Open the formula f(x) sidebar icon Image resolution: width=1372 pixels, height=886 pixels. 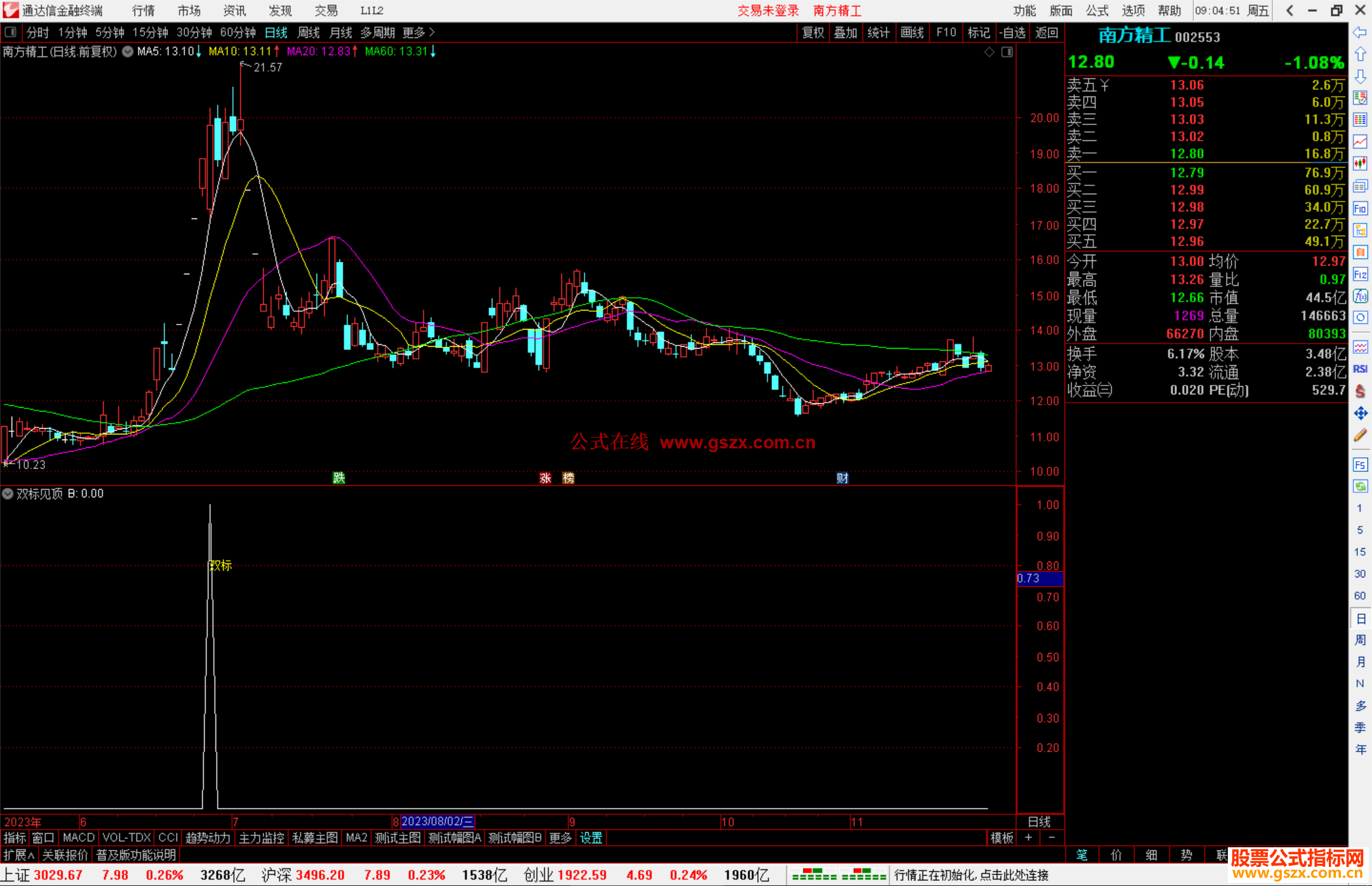[x=1360, y=296]
